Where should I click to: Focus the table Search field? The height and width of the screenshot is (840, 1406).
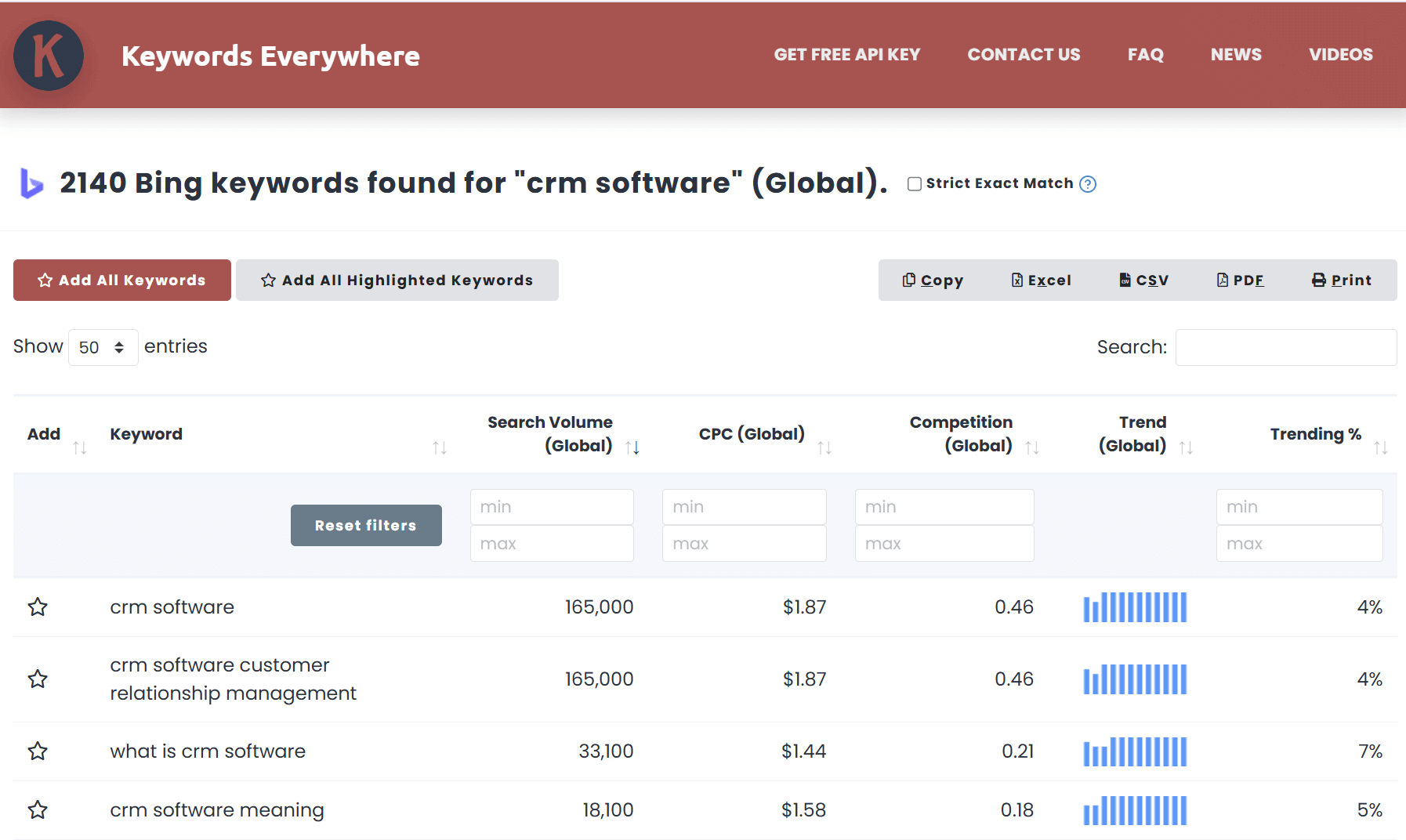coord(1286,347)
